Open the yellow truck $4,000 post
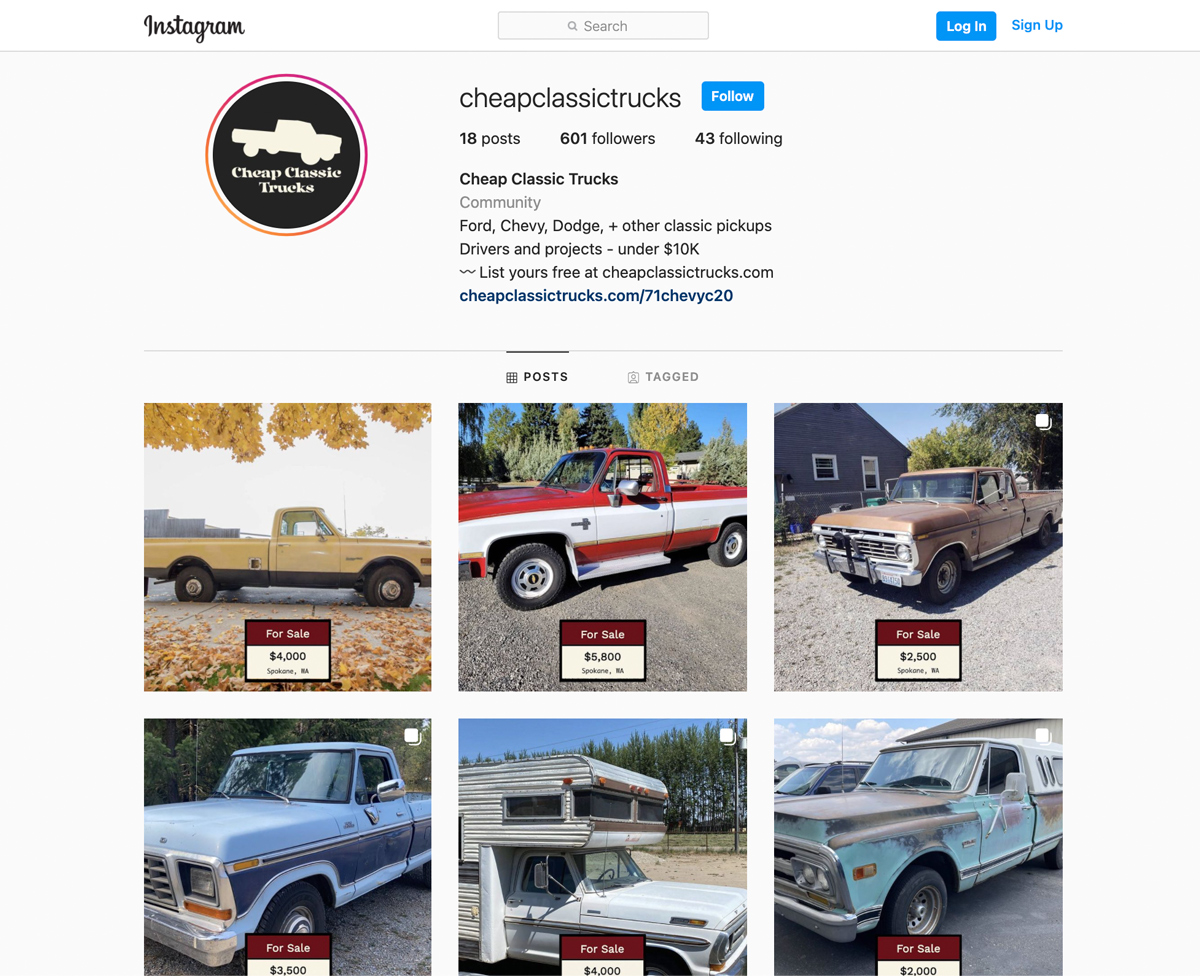Viewport: 1200px width, 976px height. tap(288, 547)
